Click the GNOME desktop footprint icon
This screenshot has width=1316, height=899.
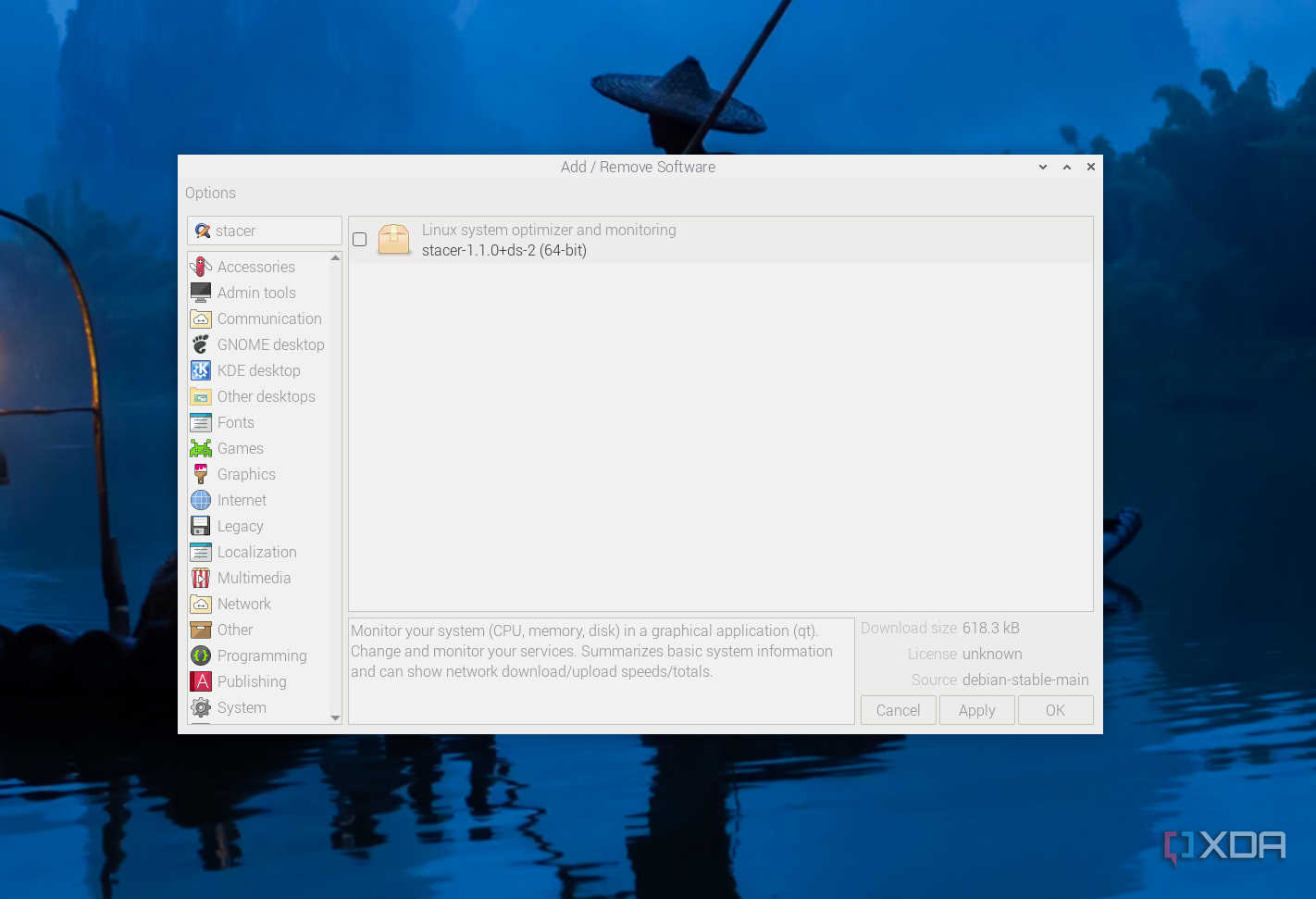tap(201, 344)
